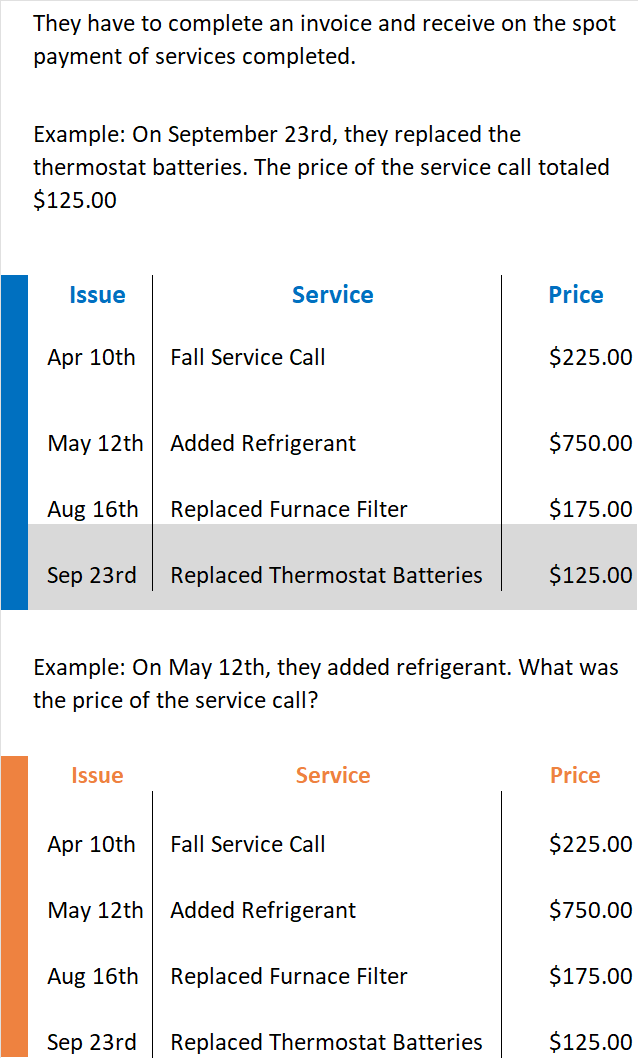Click the orange "Price" column header
The height and width of the screenshot is (1058, 638).
pos(575,775)
